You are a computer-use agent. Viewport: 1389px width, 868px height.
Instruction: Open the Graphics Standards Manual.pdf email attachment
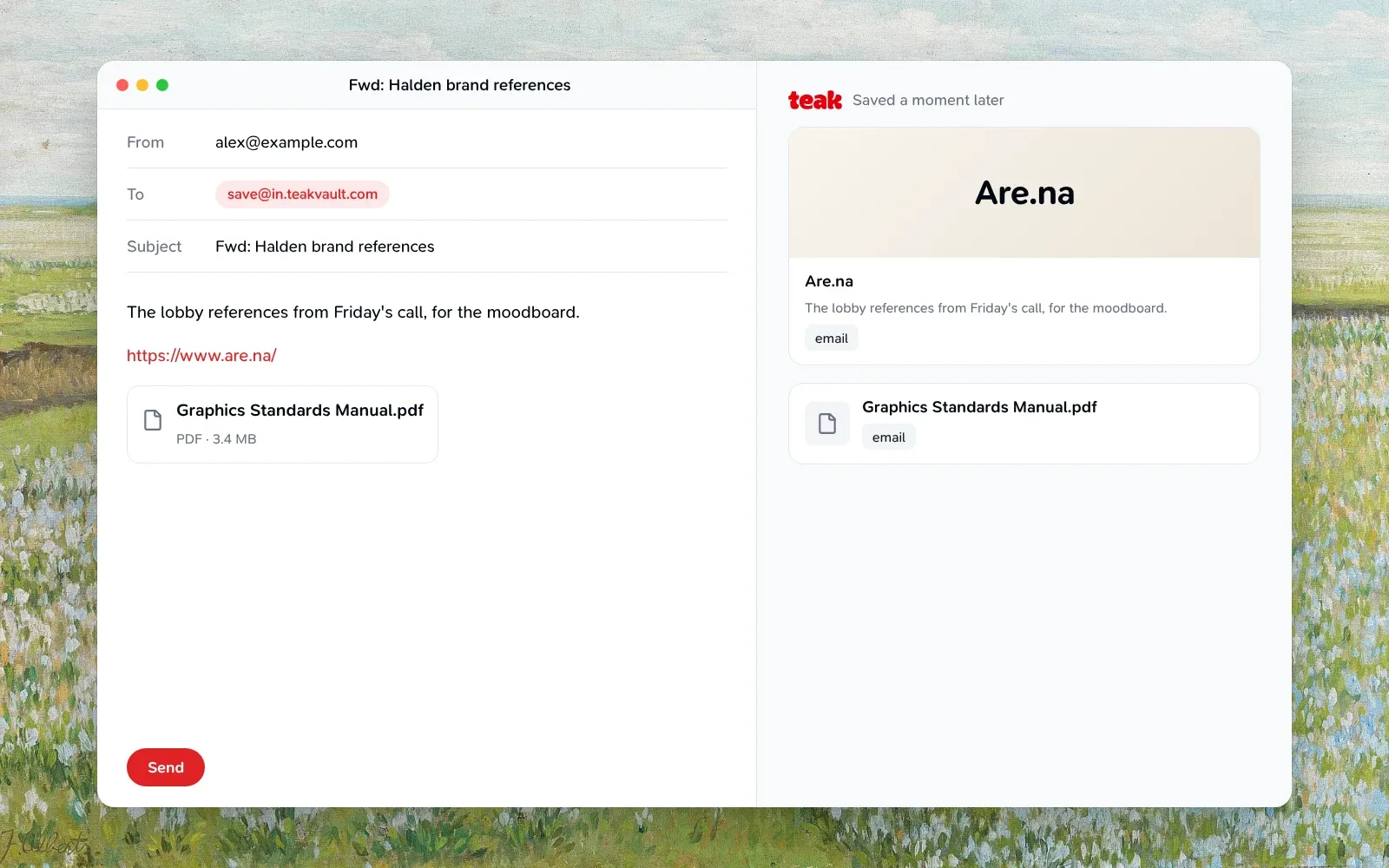tap(282, 424)
